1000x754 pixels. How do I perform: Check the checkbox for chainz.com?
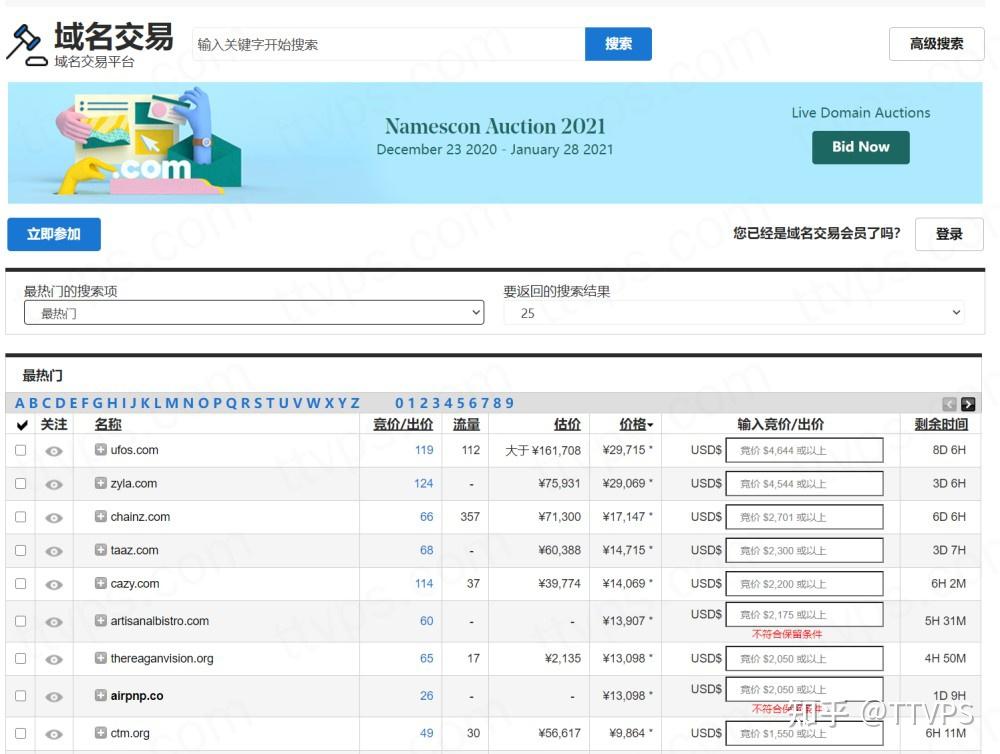tap(20, 517)
